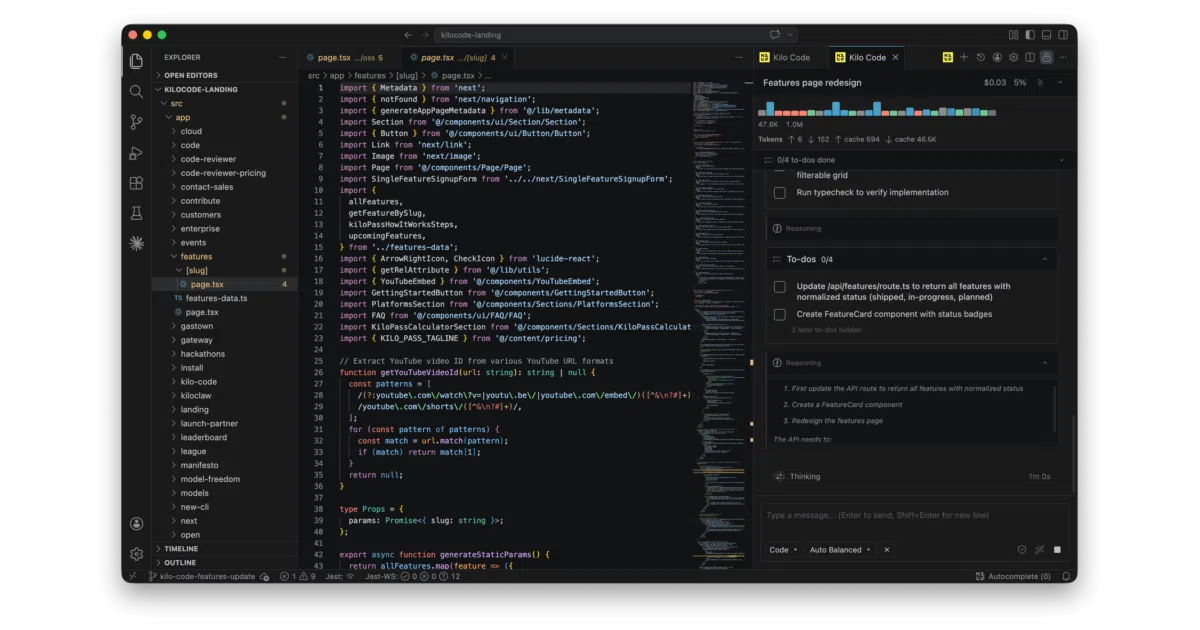Click the condense context icon beside 5%
Screen dimensions: 1200x630
coord(1040,82)
